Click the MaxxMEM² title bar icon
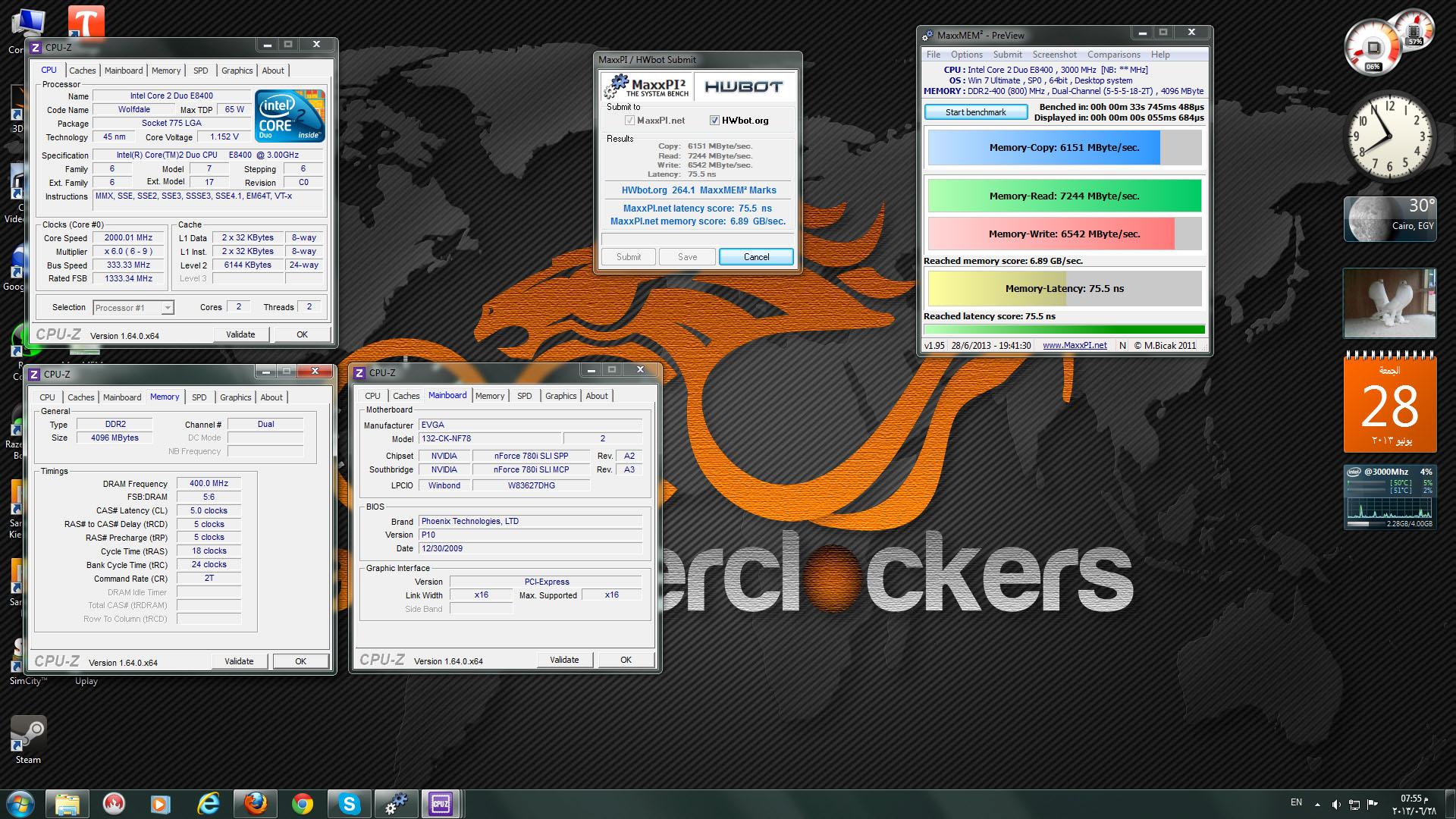 pyautogui.click(x=927, y=36)
